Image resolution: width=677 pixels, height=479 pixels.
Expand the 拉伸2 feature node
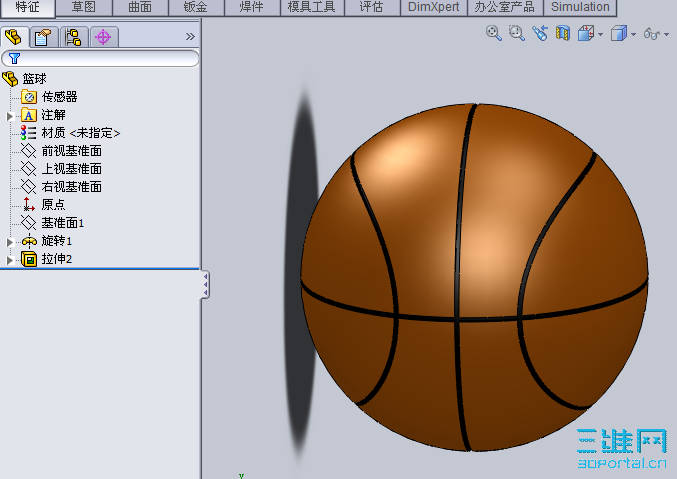(9, 260)
